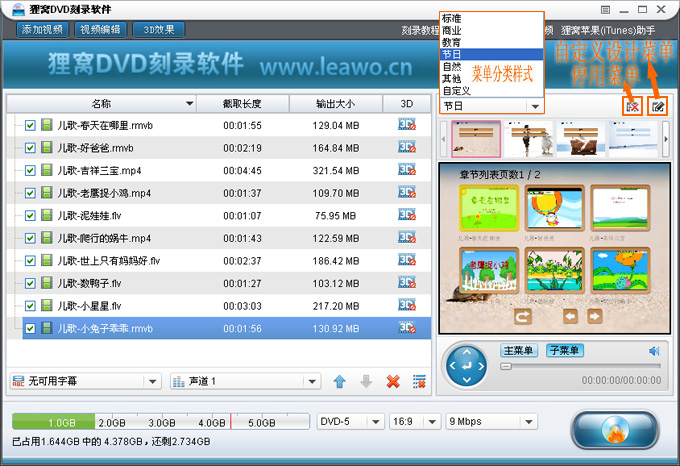Select 商业 in the category list

point(491,31)
